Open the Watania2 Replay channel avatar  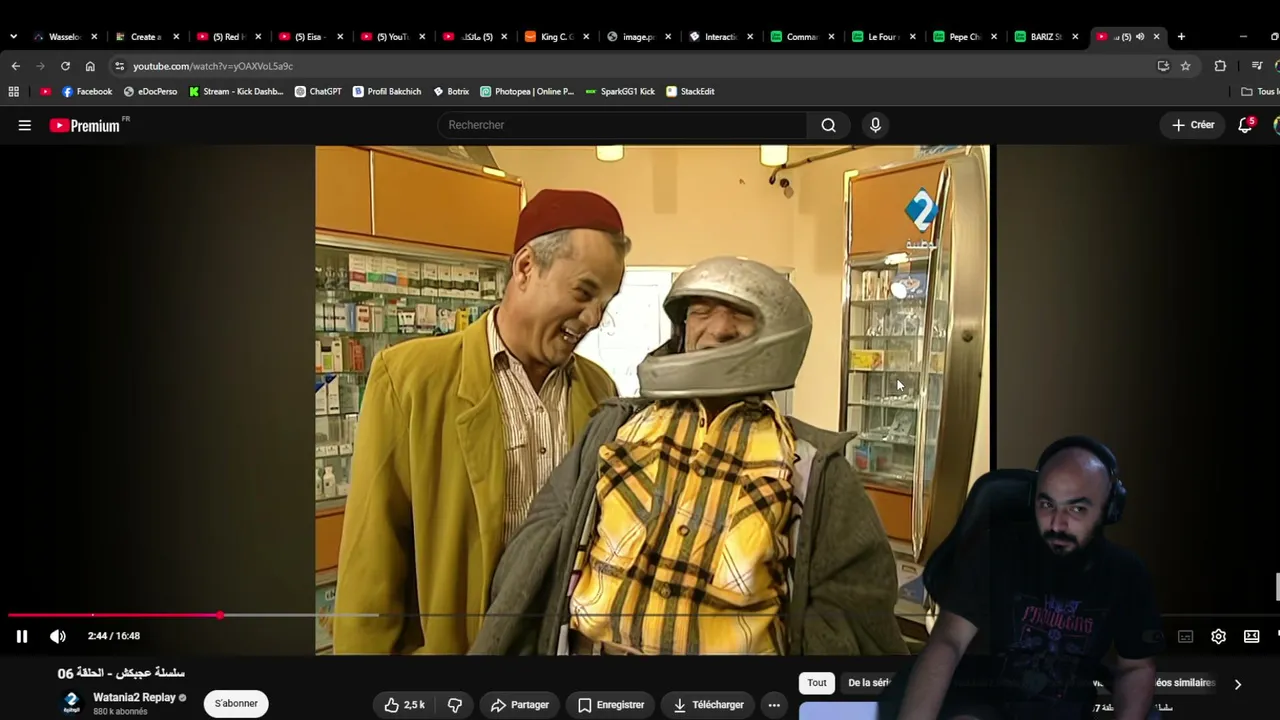click(x=71, y=703)
